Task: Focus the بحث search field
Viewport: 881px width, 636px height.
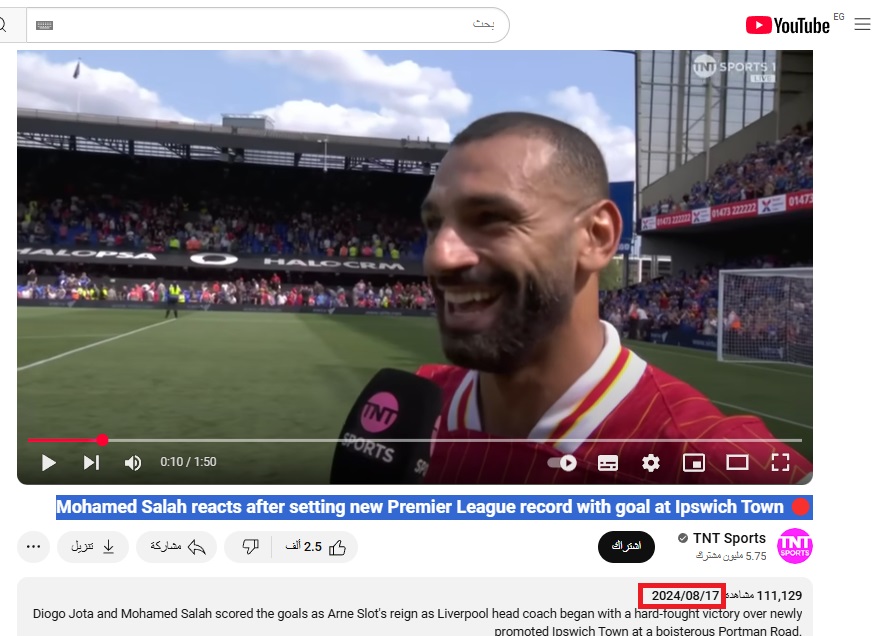Action: click(267, 25)
